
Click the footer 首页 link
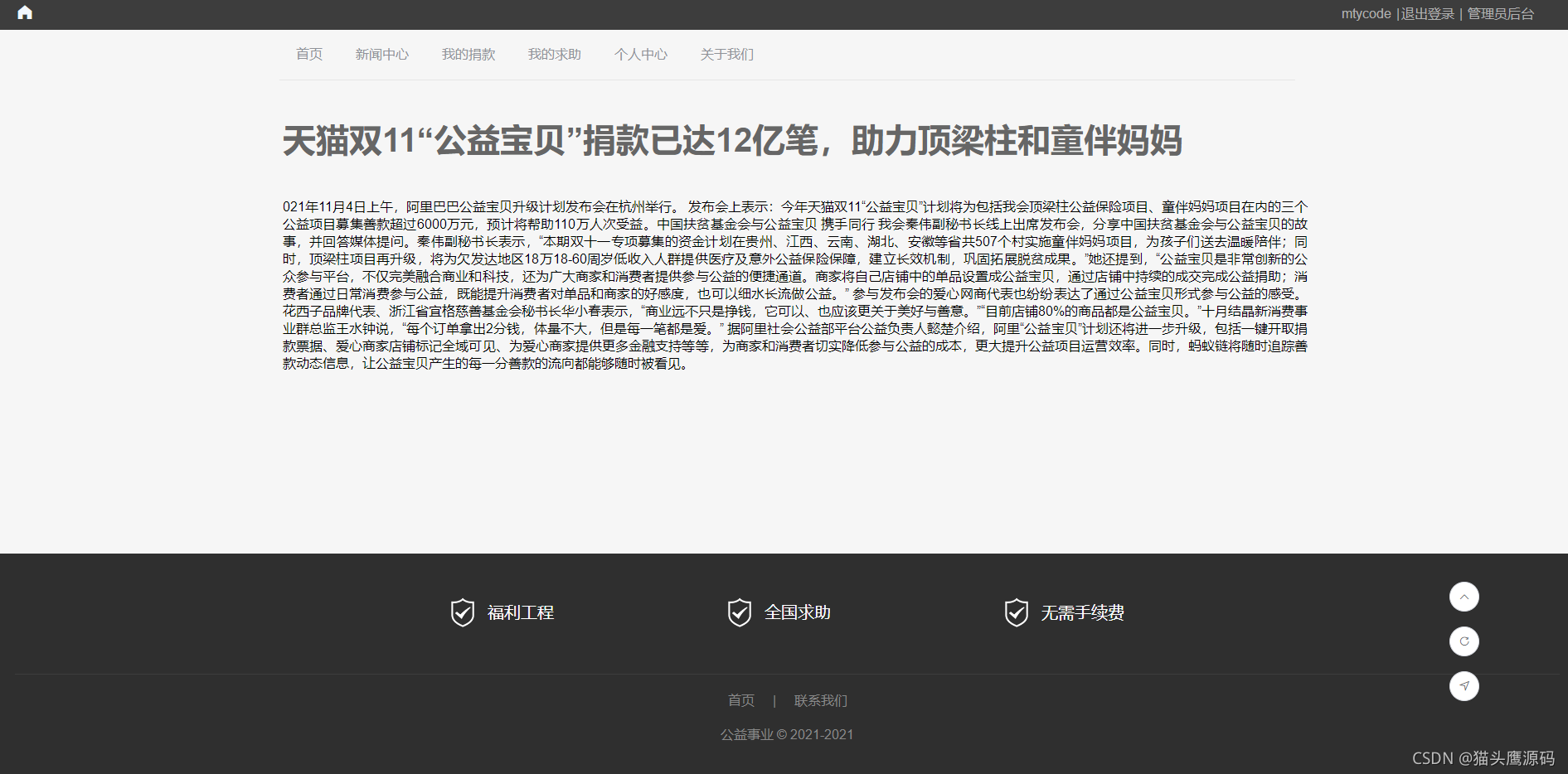coord(741,700)
